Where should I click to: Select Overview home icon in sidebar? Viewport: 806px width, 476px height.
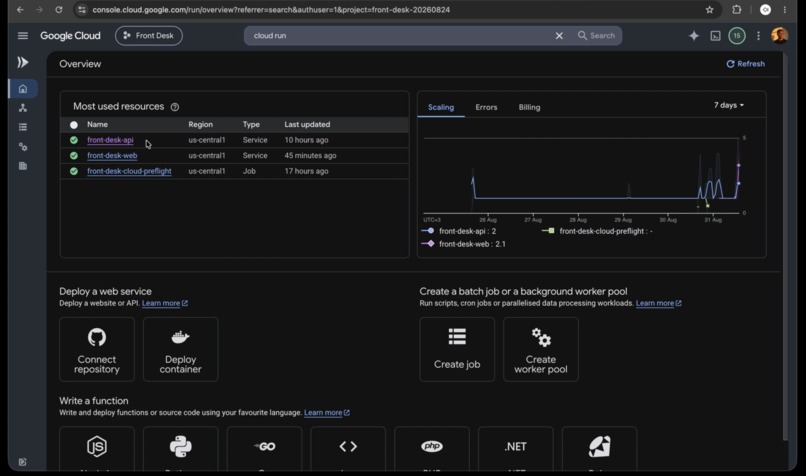point(23,89)
